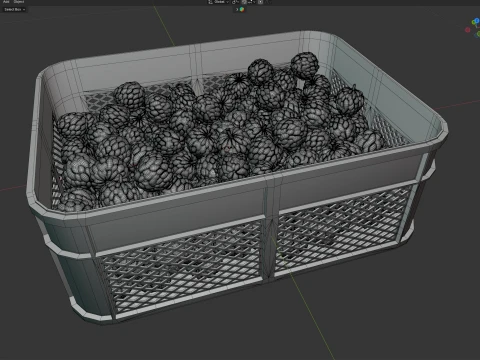
Task: Click the red X axis gizmo circle
Action: click(468, 30)
